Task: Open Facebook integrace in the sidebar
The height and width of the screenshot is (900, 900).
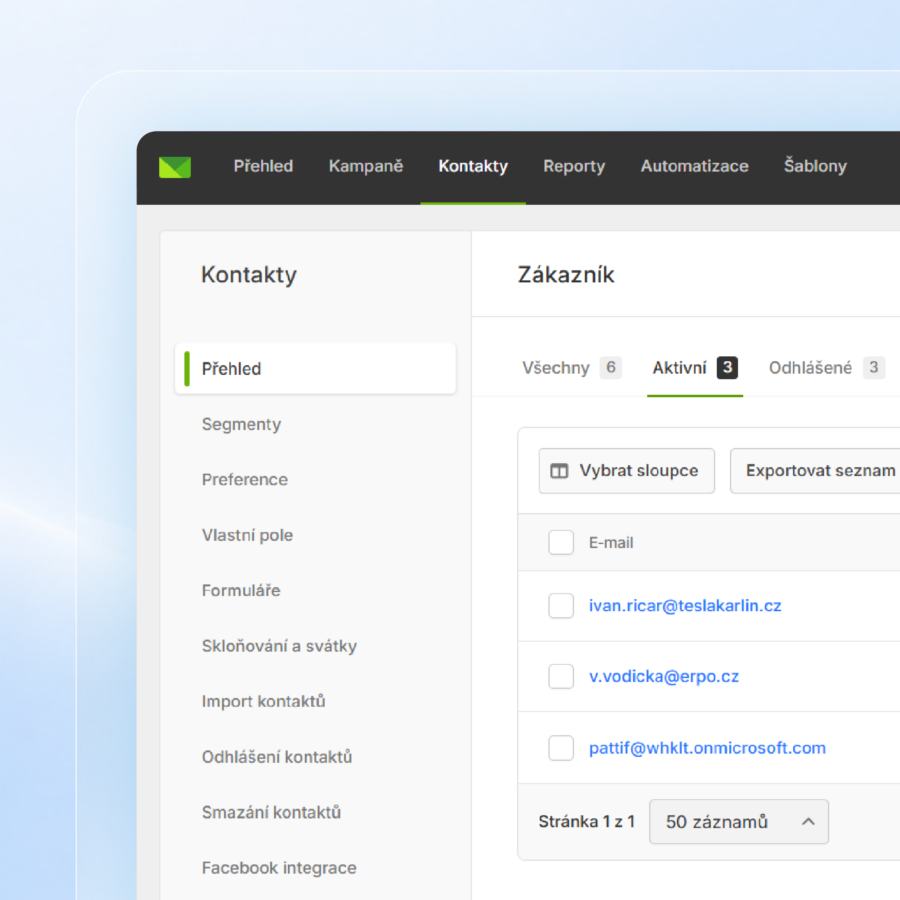Action: (x=279, y=868)
